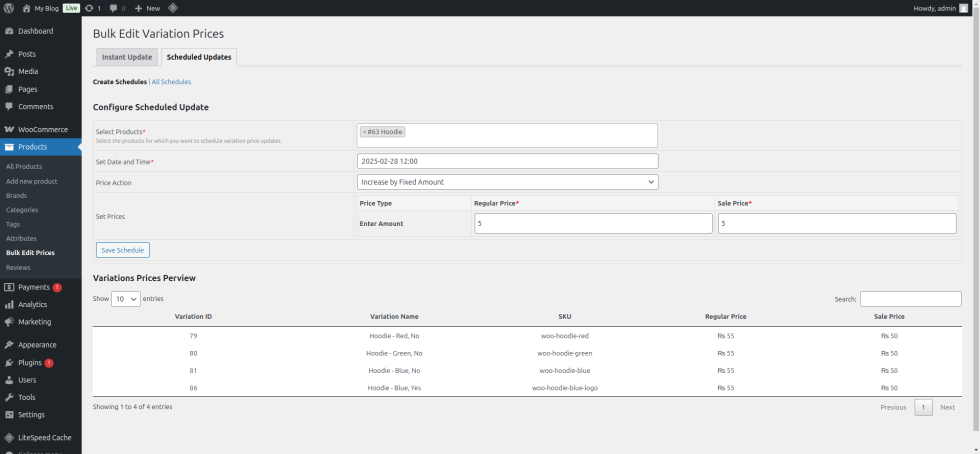Image resolution: width=980 pixels, height=454 pixels.
Task: Click the Set Date and Time field
Action: (507, 161)
